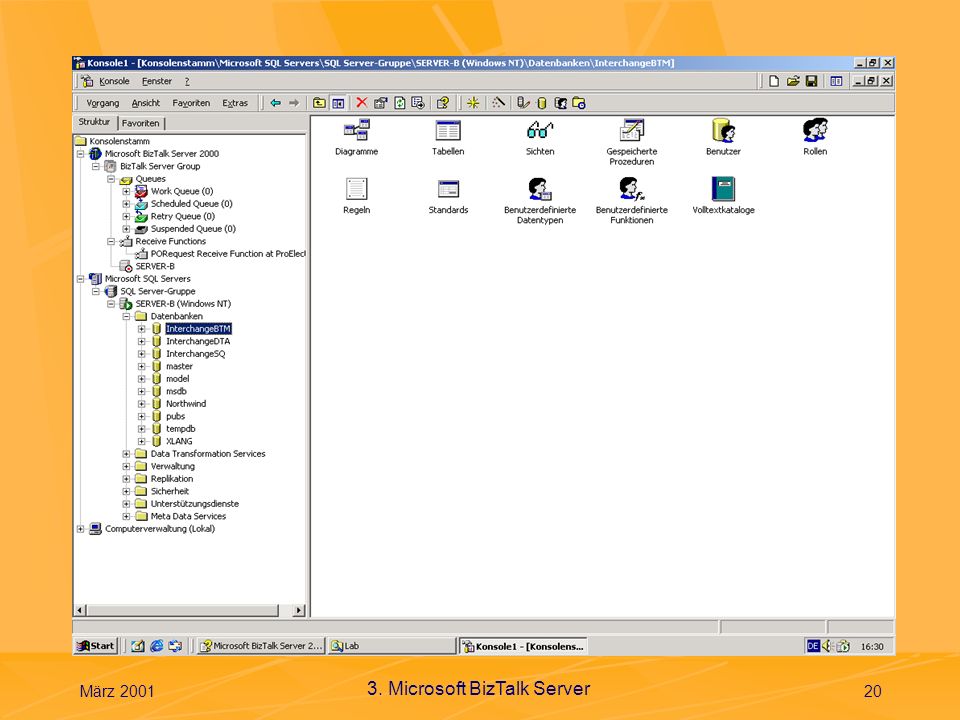
Task: Click the yellow star New icon
Action: 473,103
